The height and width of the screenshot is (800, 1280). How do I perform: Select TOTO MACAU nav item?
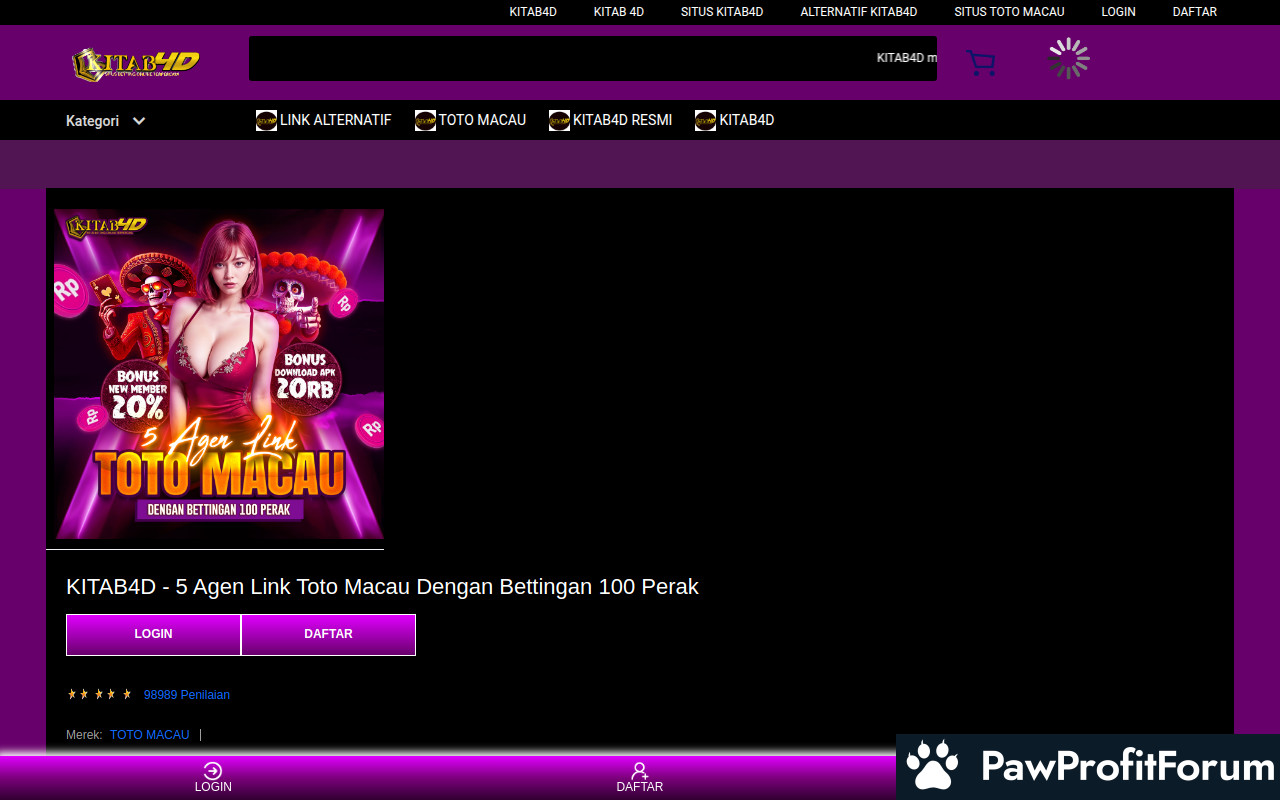[482, 120]
